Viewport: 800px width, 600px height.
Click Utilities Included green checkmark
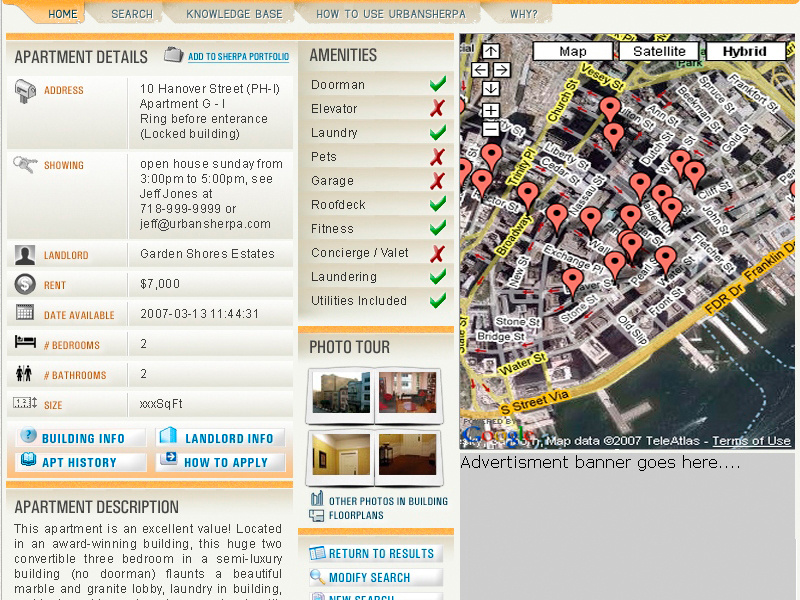[x=438, y=300]
